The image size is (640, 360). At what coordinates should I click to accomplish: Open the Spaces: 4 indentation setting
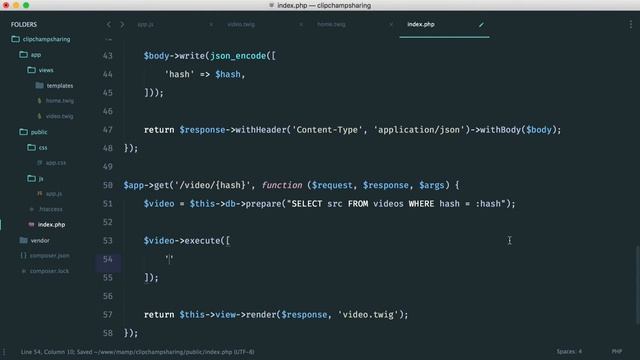point(569,351)
